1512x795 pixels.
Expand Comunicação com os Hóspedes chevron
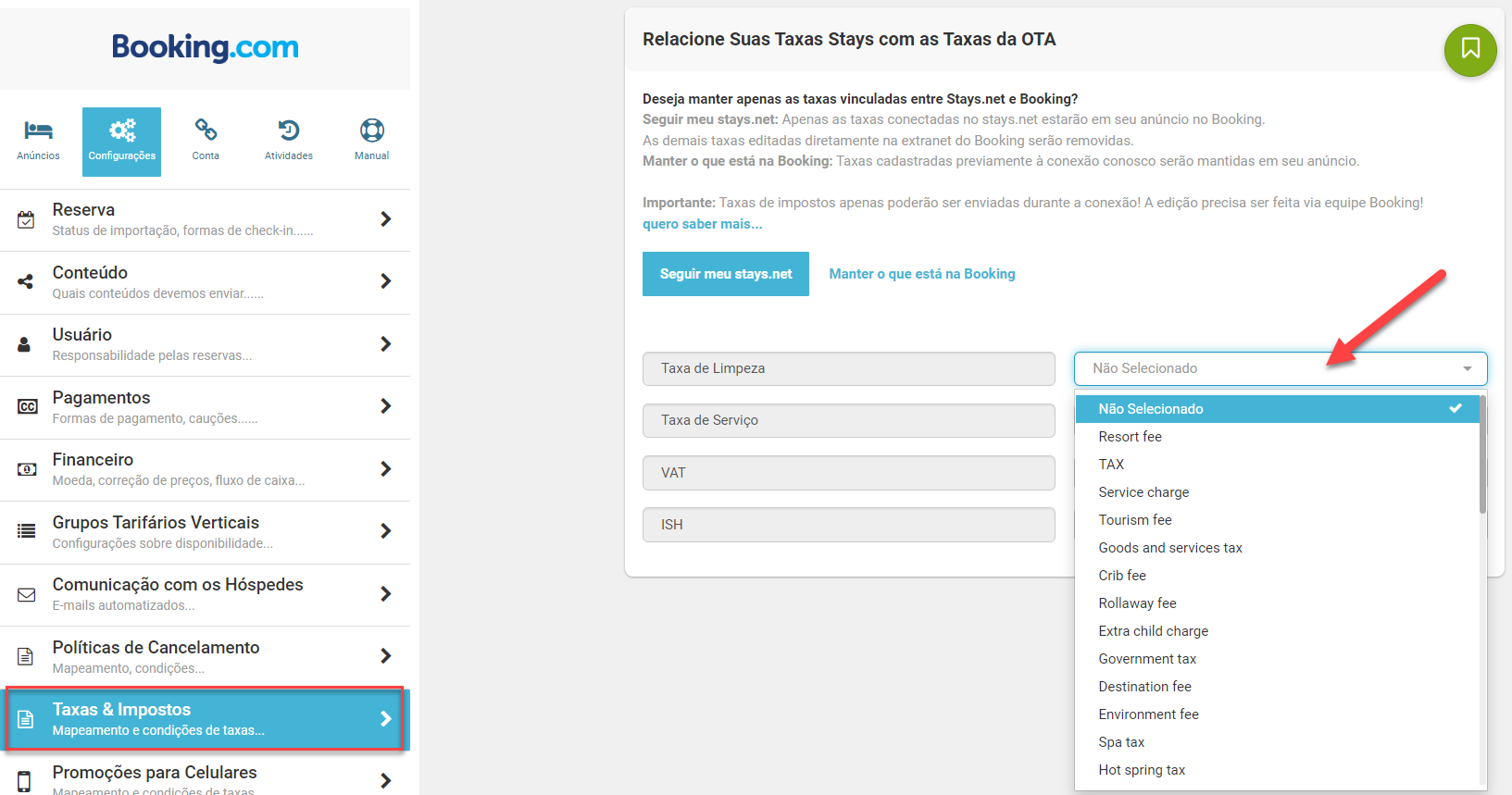click(386, 594)
